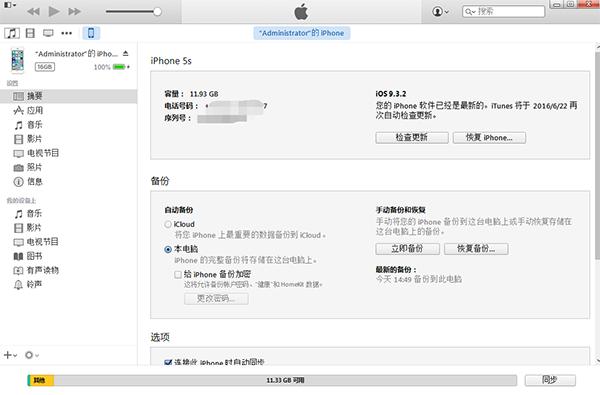This screenshot has height=395, width=600.
Task: Click the rewind previous track button
Action: (33, 11)
